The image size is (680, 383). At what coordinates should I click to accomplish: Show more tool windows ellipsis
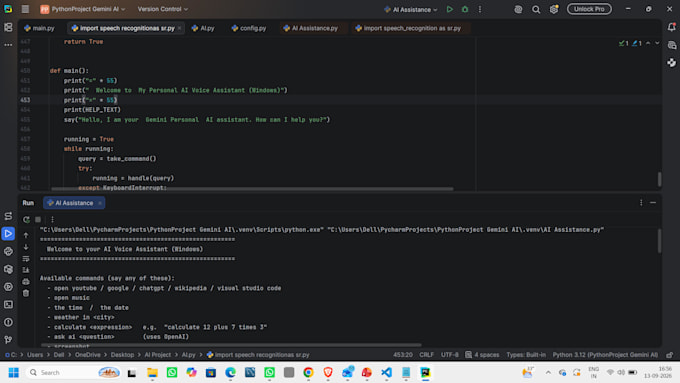pyautogui.click(x=8, y=45)
